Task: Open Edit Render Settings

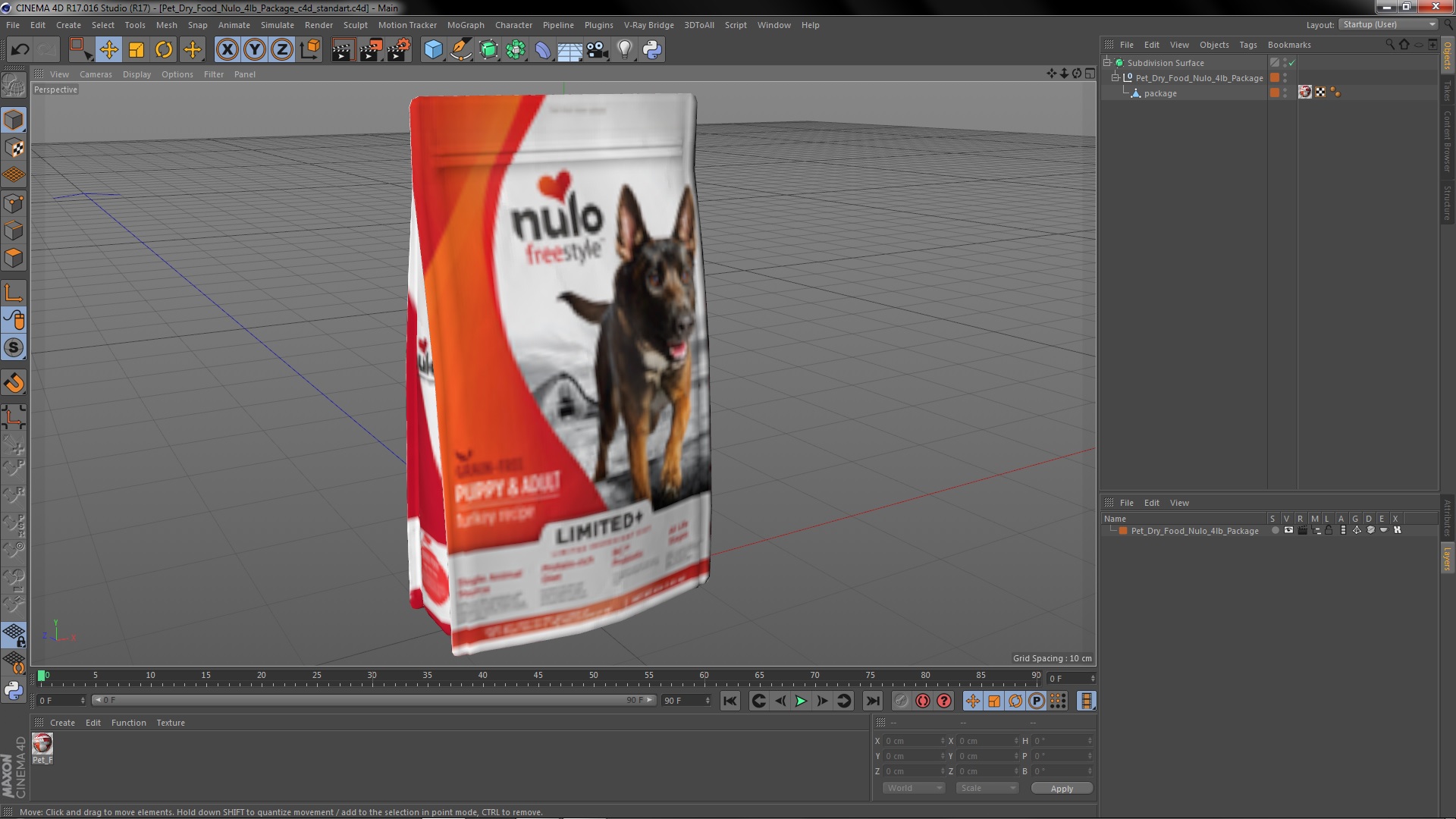Action: coord(399,50)
